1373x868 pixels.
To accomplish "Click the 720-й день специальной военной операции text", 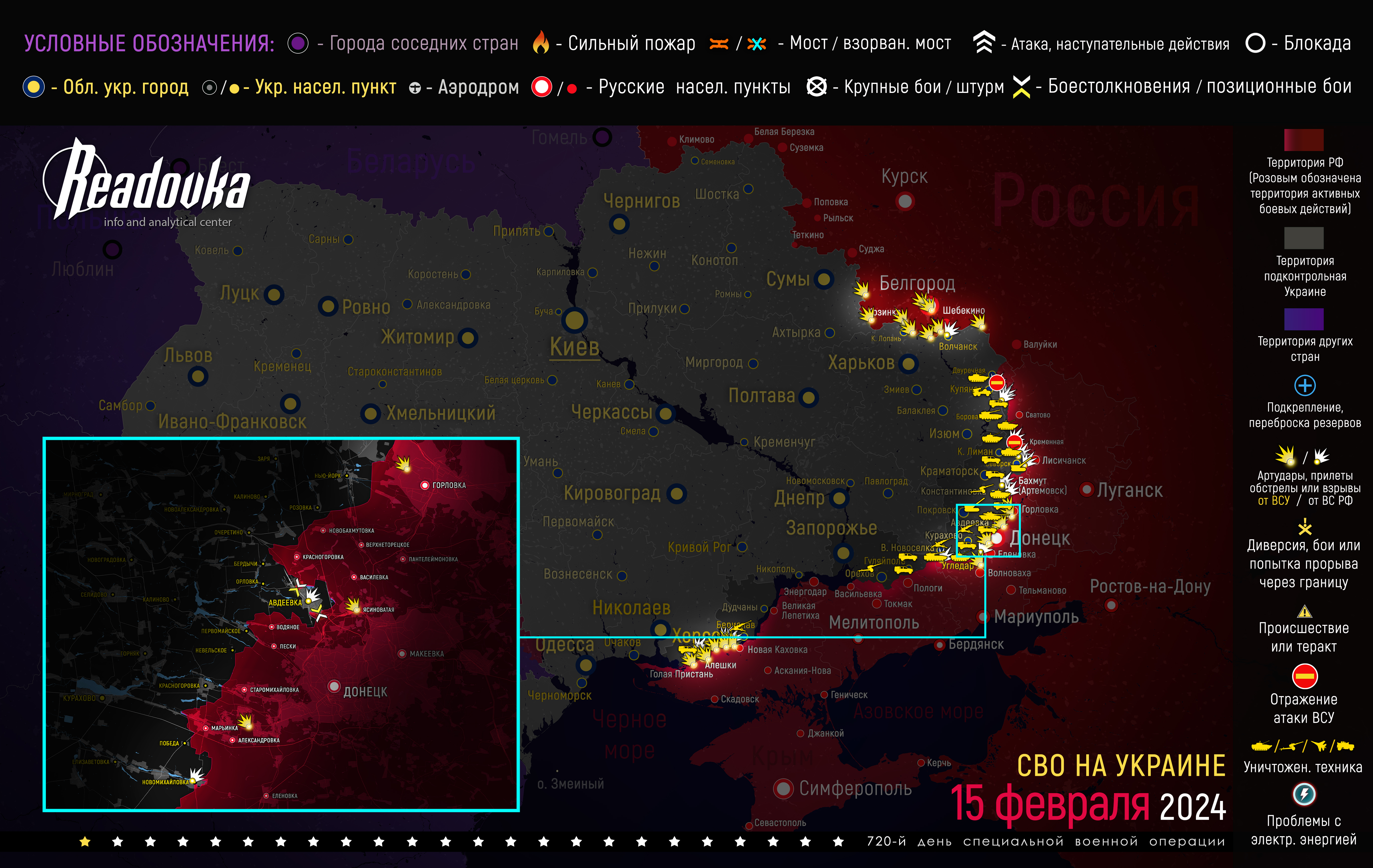I will pyautogui.click(x=1046, y=842).
